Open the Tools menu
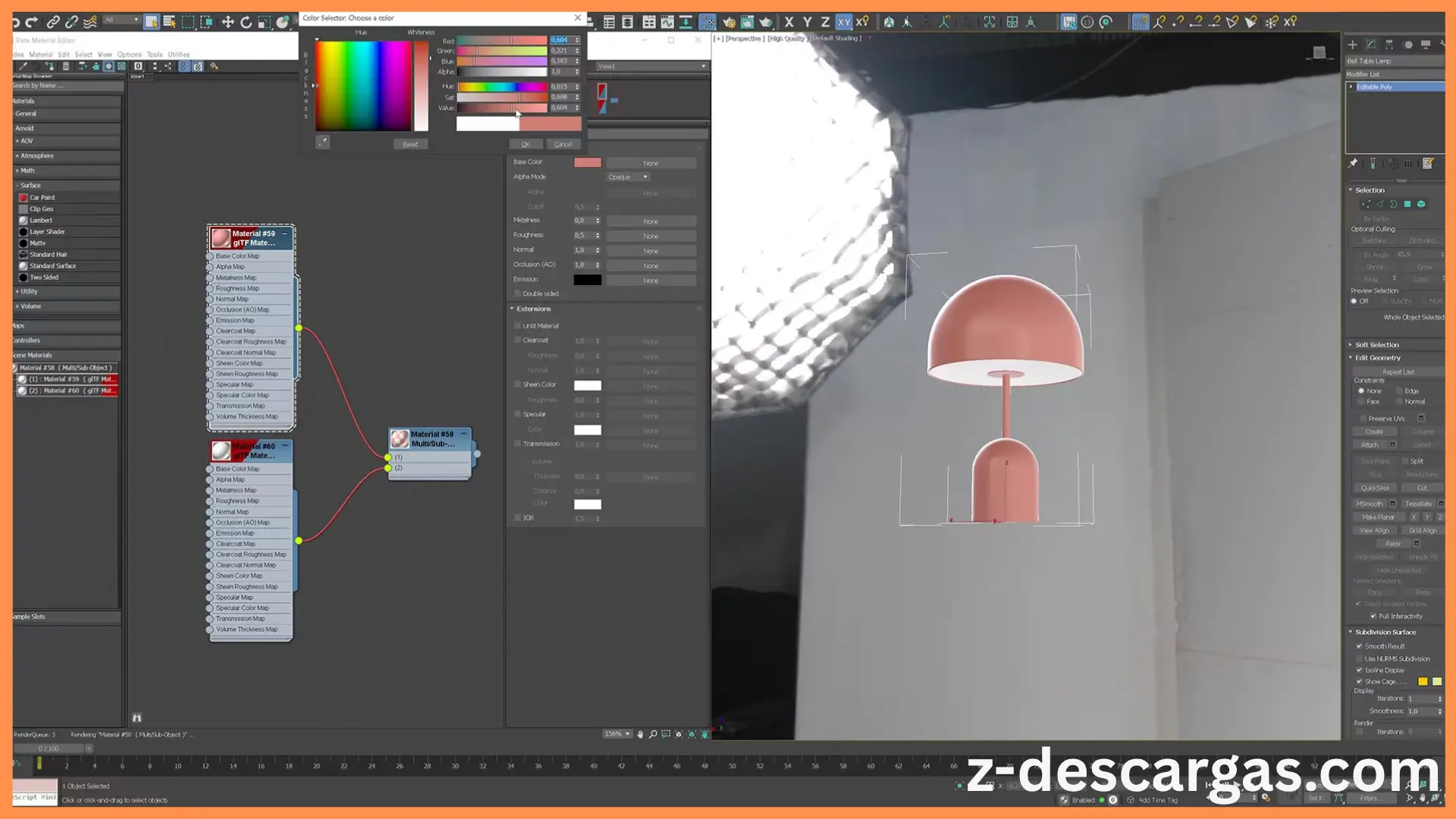The image size is (1456, 819). (x=155, y=55)
